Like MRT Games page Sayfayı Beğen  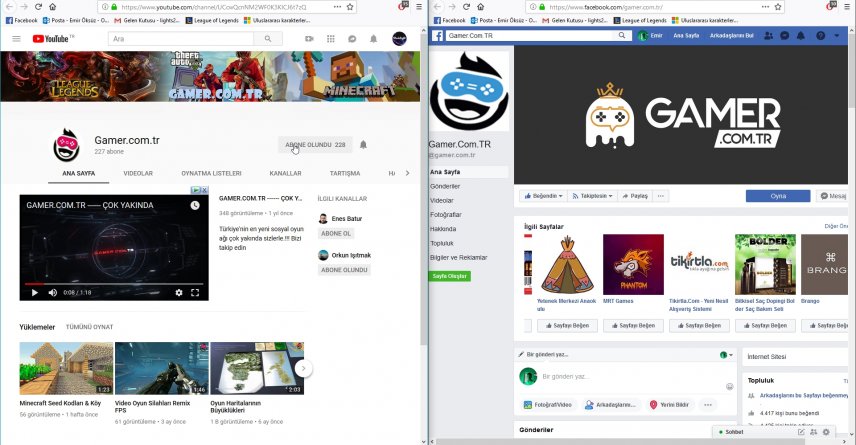click(x=633, y=325)
